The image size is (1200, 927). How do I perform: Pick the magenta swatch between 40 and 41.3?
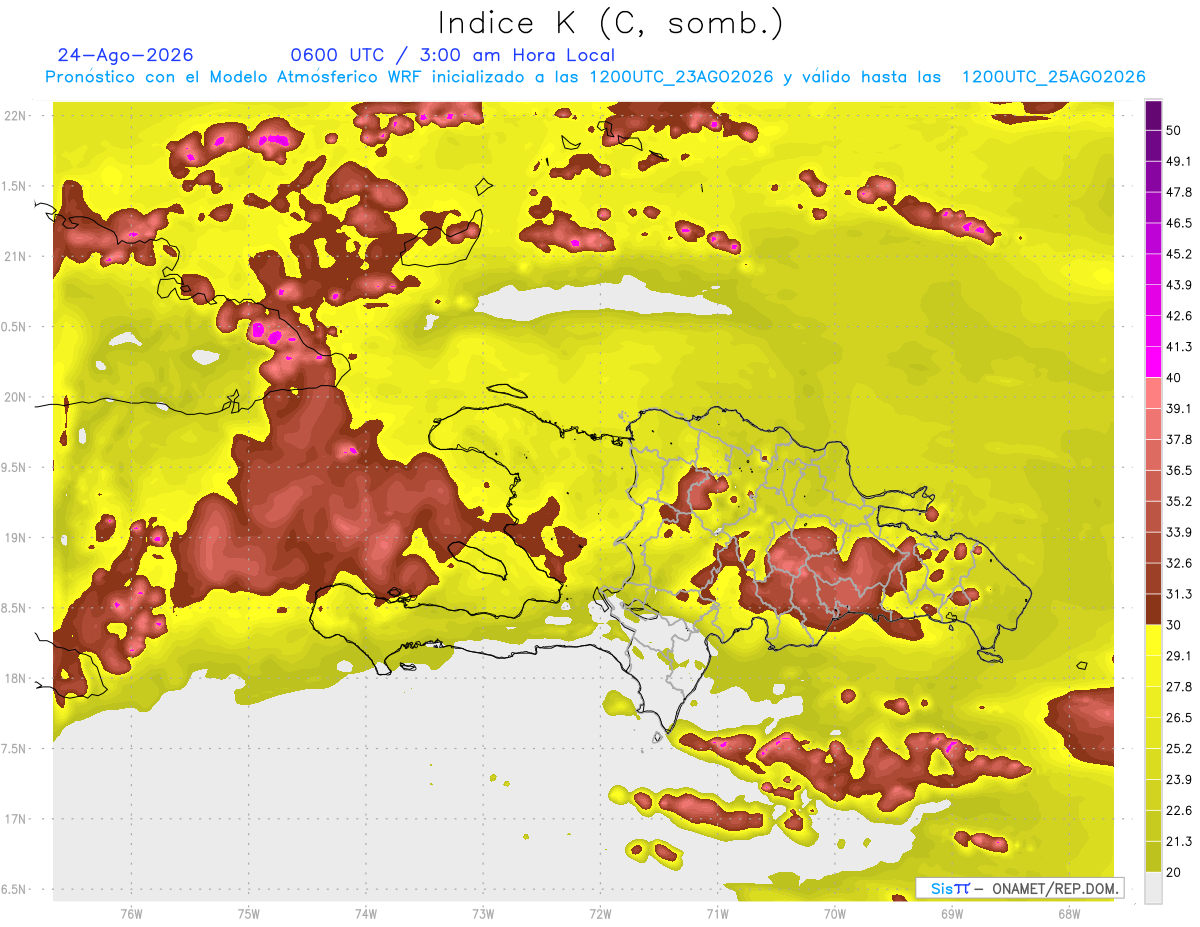pyautogui.click(x=1153, y=362)
